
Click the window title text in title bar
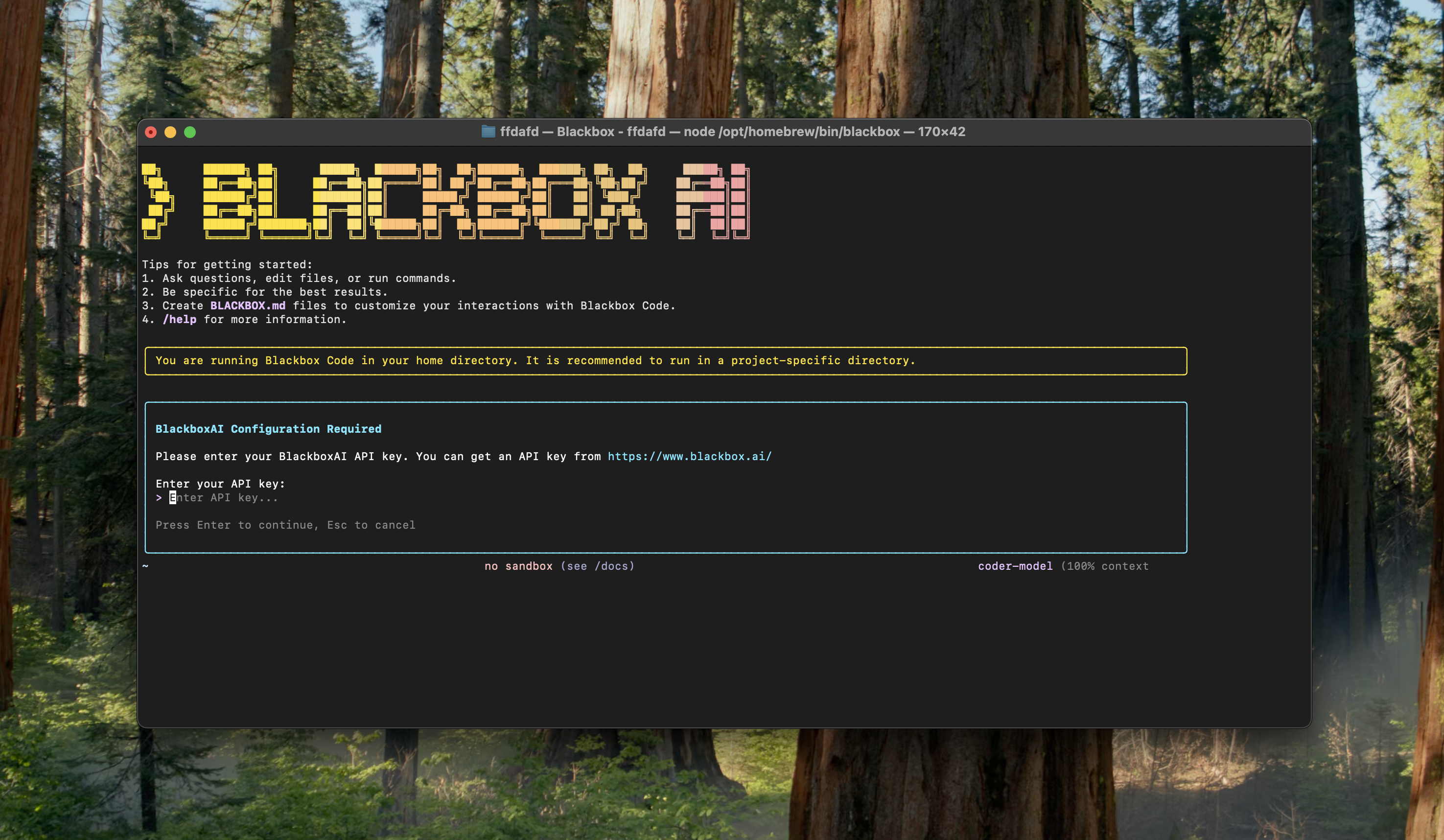[732, 132]
